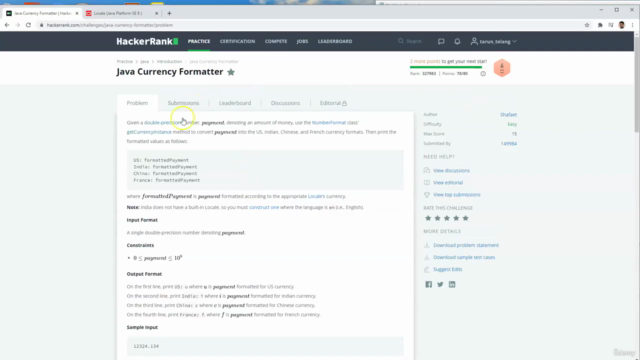Screen dimensions: 640x360
Task: Switch to the Submissions tab
Action: [x=183, y=103]
